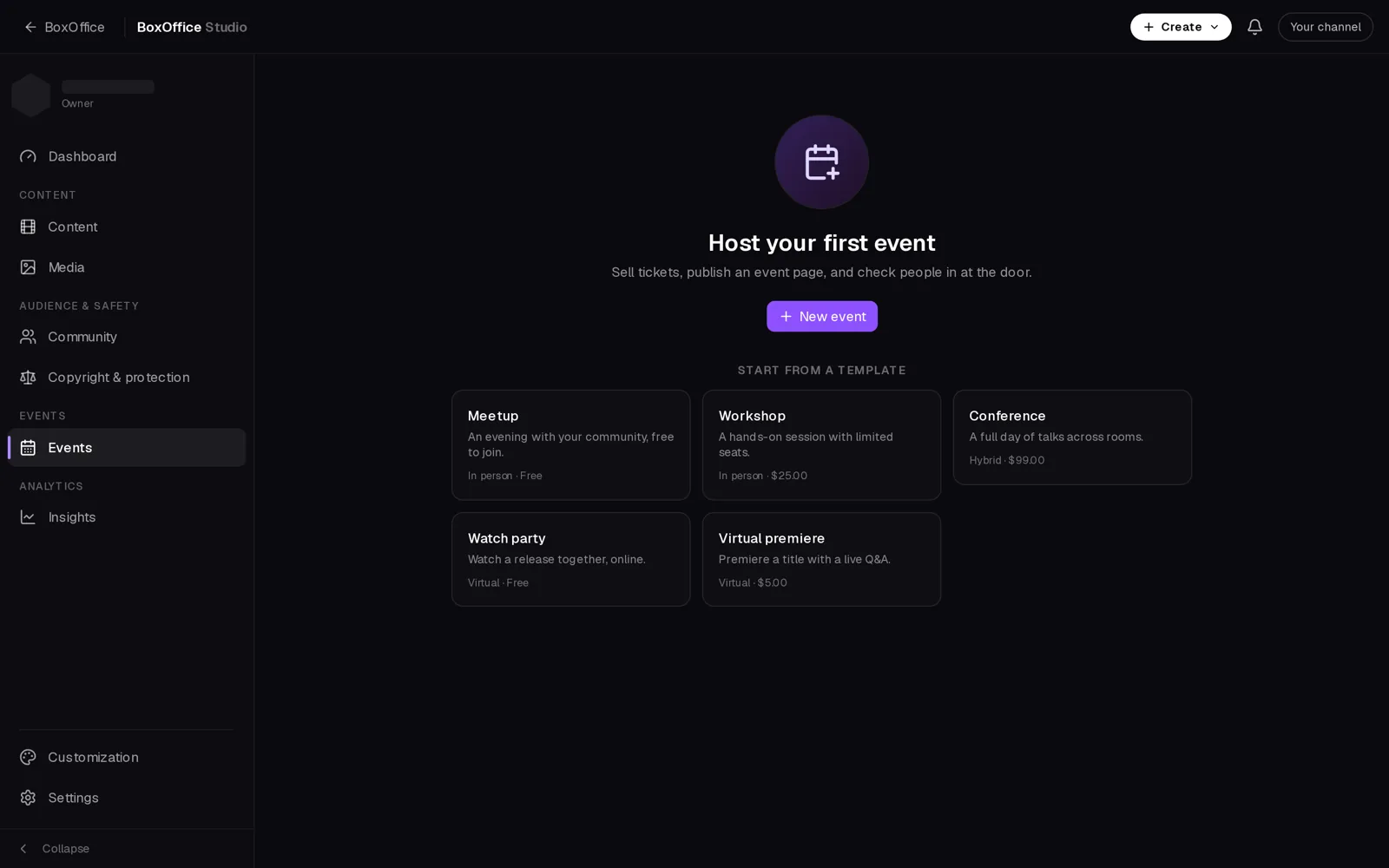
Task: Click the back arrow beside BoxOffice
Action: (x=30, y=27)
